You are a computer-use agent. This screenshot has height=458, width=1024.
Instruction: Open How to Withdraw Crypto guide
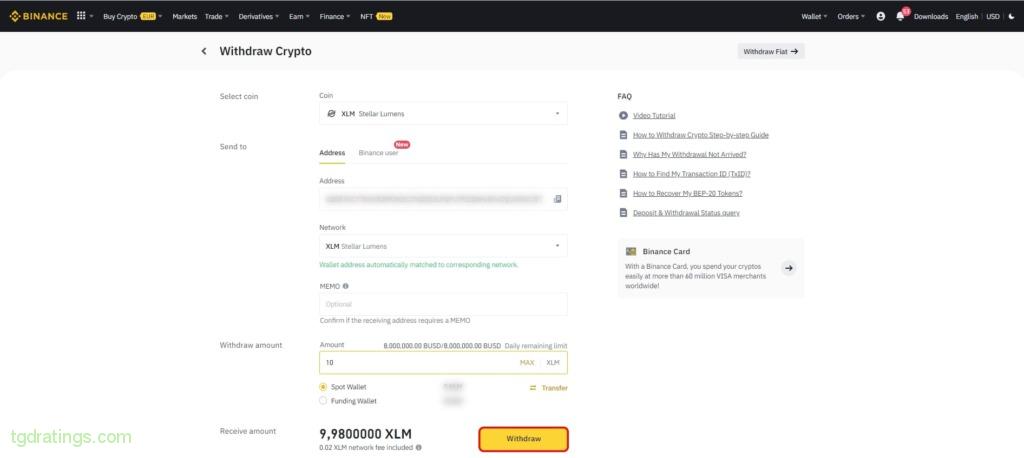click(x=701, y=135)
